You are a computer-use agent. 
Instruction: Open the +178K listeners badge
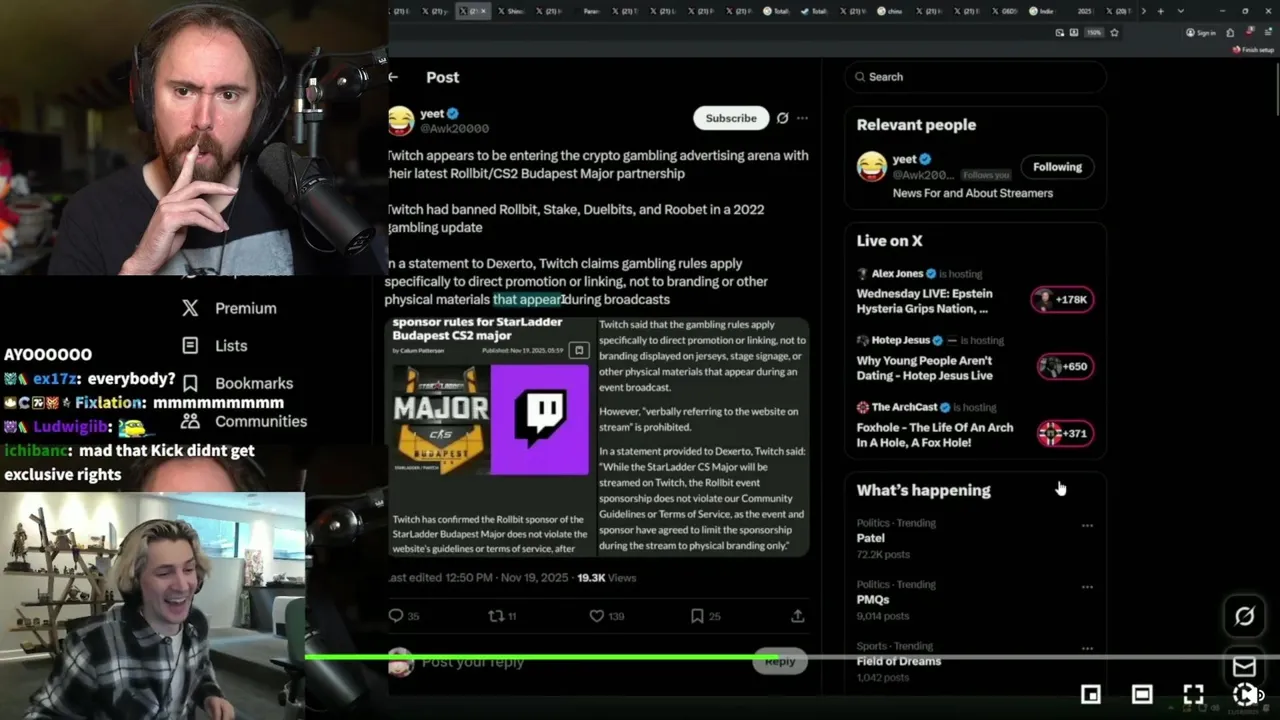[x=1062, y=300]
